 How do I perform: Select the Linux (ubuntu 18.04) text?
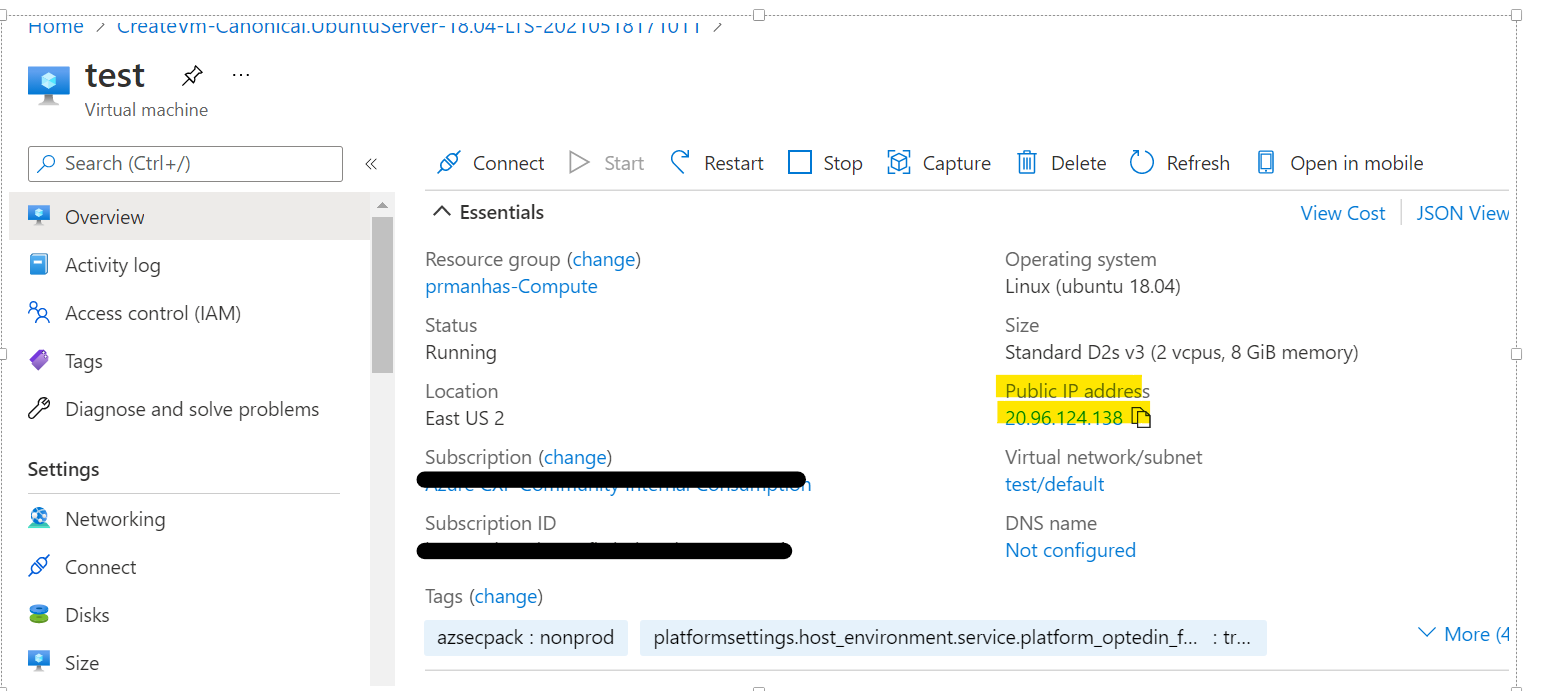[1093, 286]
